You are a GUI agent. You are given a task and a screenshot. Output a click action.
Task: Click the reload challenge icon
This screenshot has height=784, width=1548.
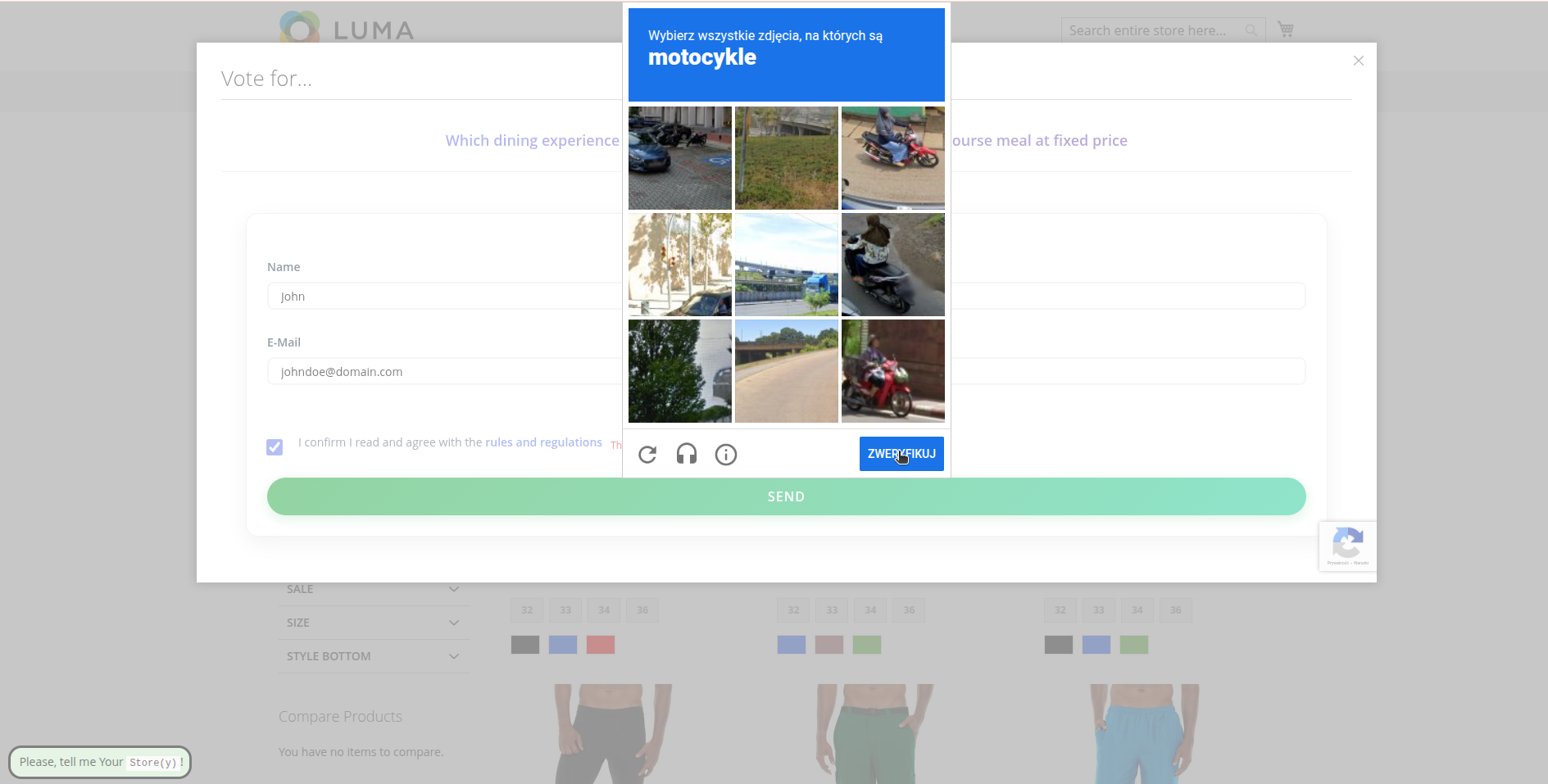coord(647,455)
